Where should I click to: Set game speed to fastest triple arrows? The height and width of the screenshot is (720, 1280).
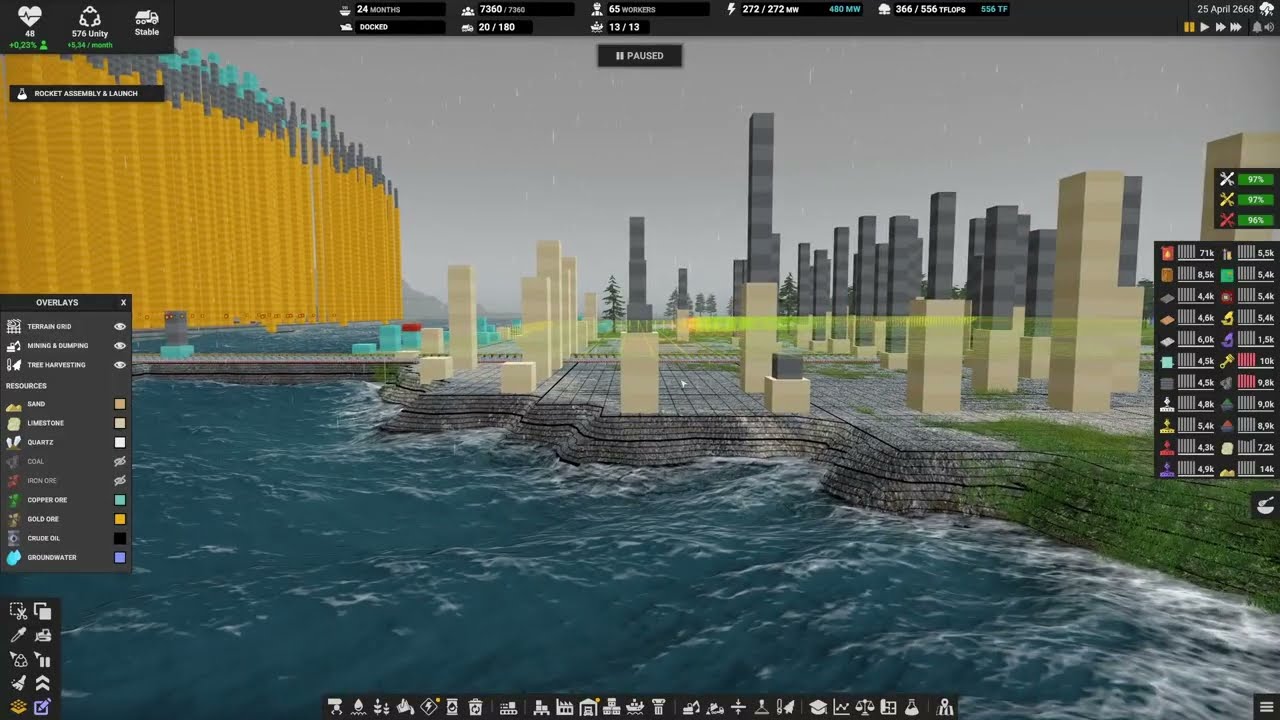(x=1237, y=28)
